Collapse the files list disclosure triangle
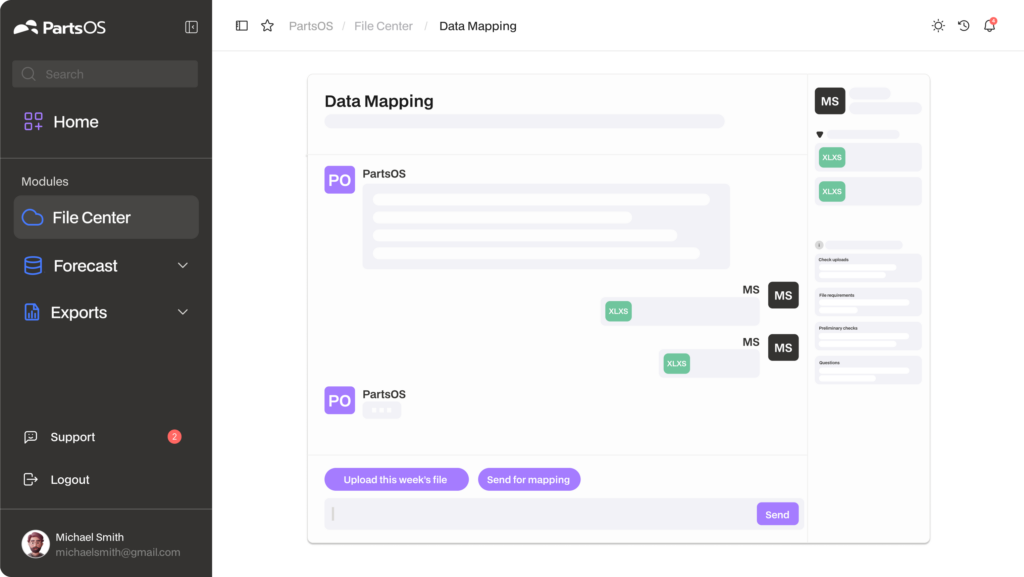The height and width of the screenshot is (577, 1024). (x=820, y=134)
